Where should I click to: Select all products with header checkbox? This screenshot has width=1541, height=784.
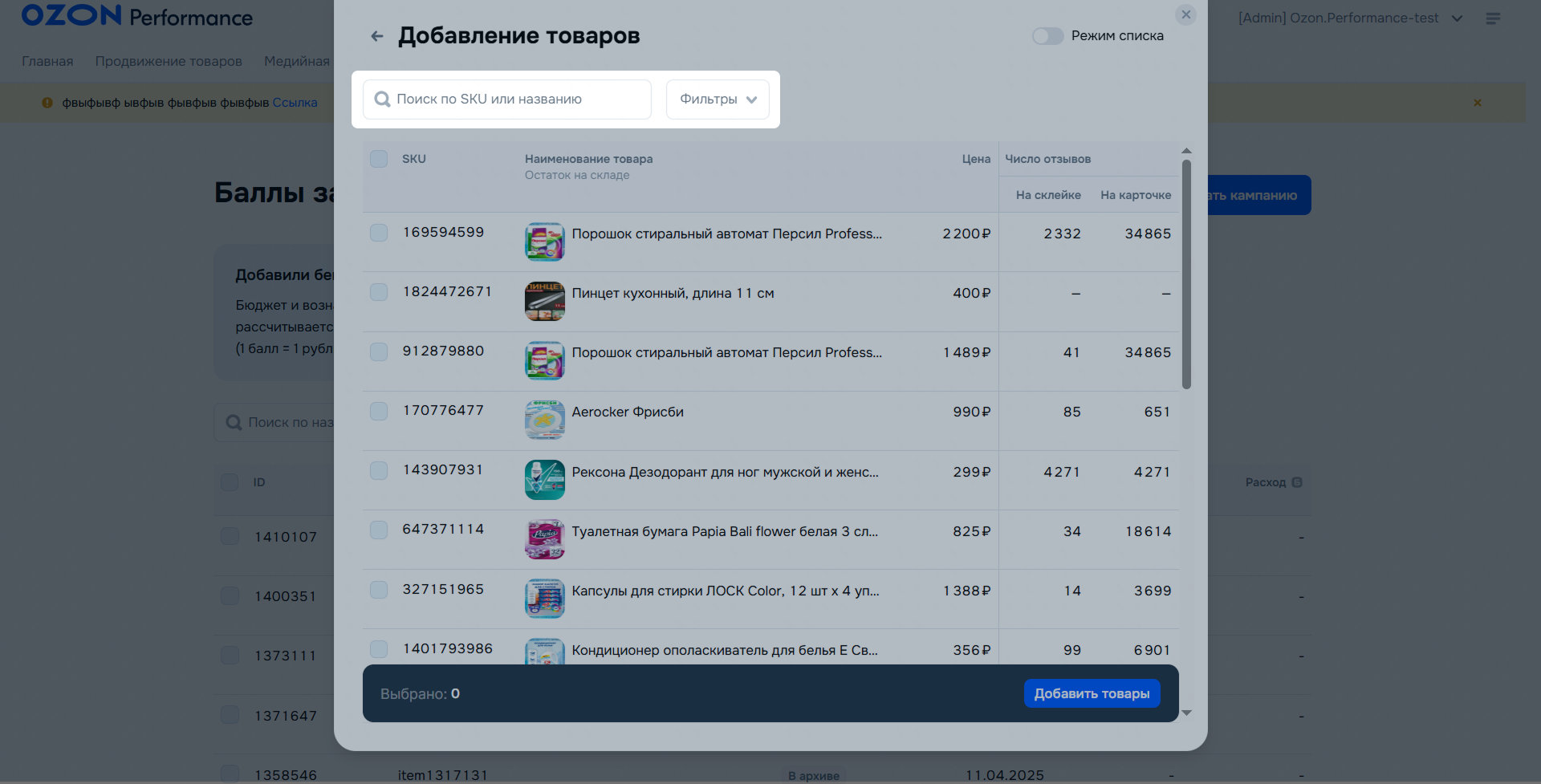point(379,159)
